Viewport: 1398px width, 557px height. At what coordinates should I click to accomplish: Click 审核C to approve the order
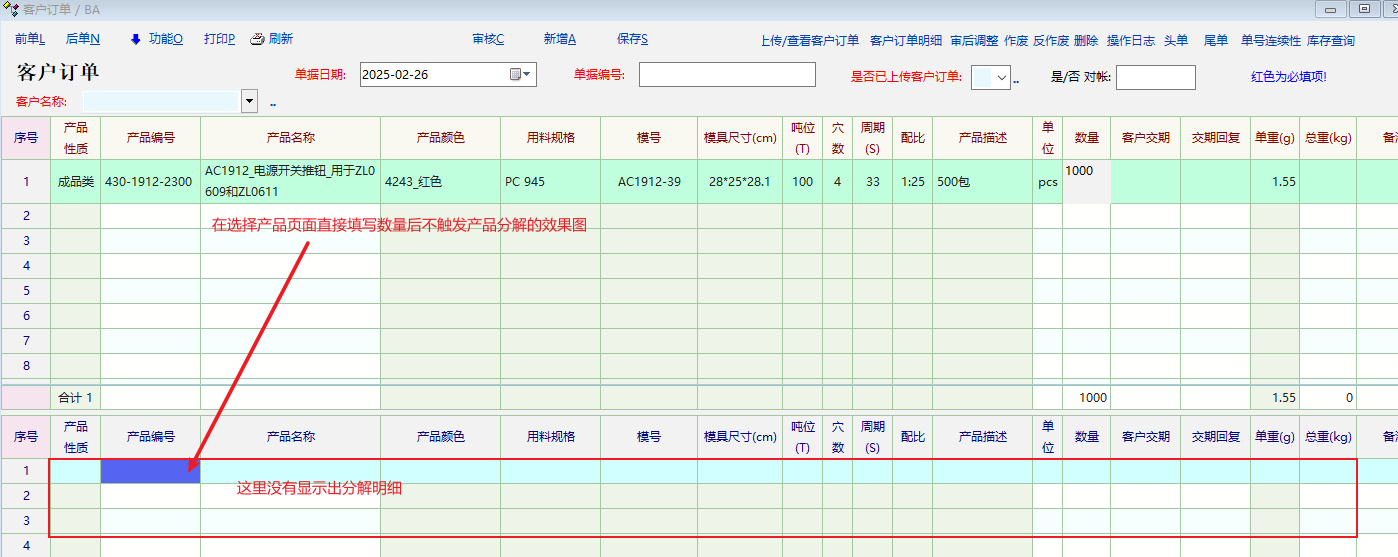click(x=488, y=39)
